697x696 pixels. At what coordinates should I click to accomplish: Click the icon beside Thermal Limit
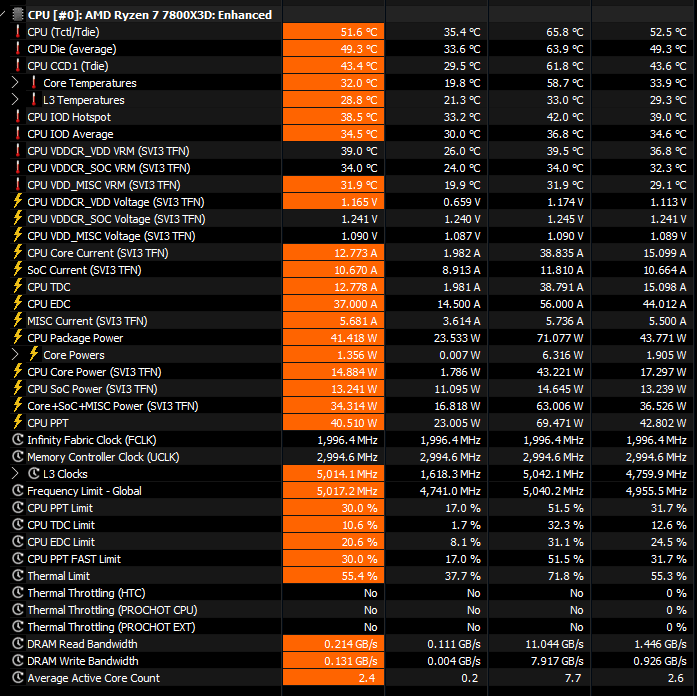coord(17,576)
